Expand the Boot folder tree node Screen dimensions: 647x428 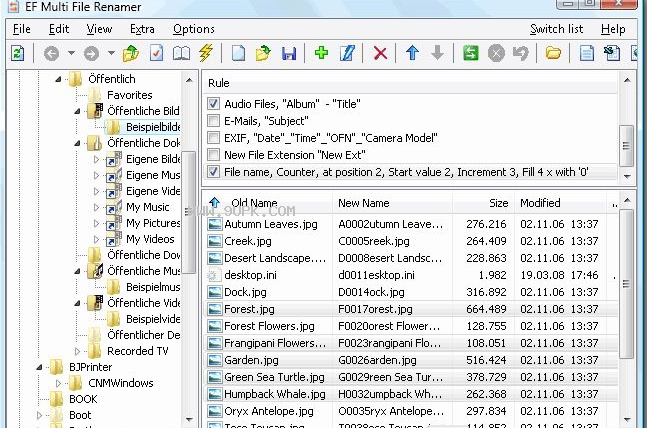(x=39, y=415)
